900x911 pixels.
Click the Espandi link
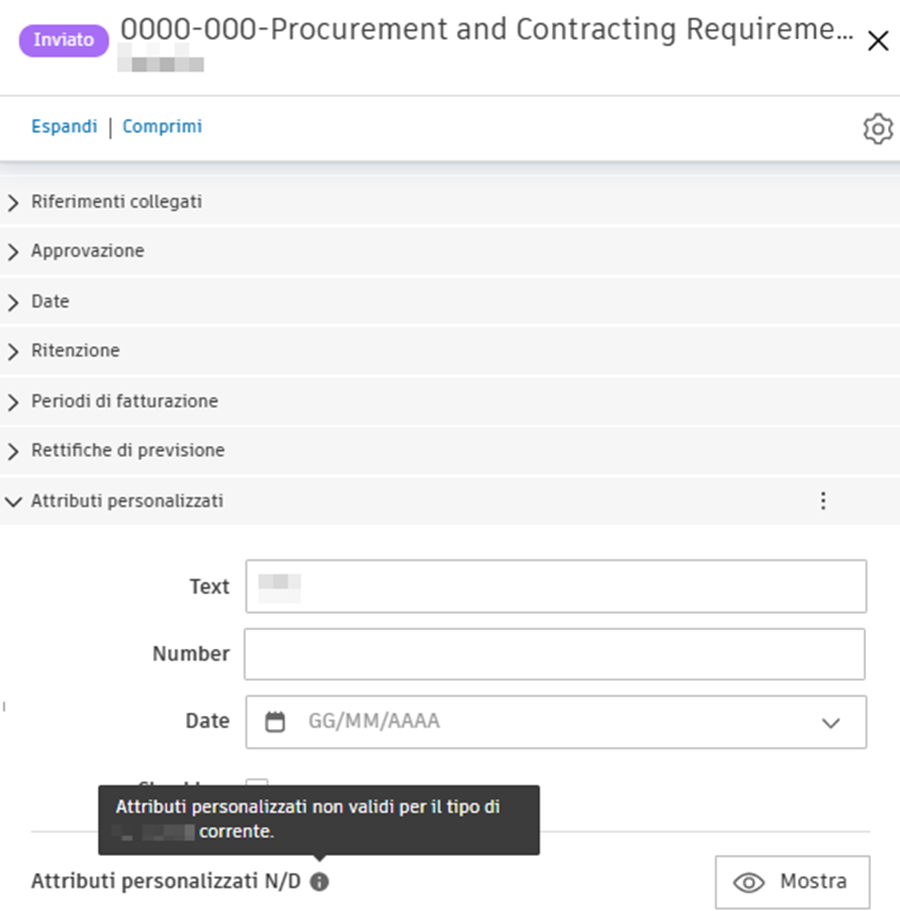63,127
